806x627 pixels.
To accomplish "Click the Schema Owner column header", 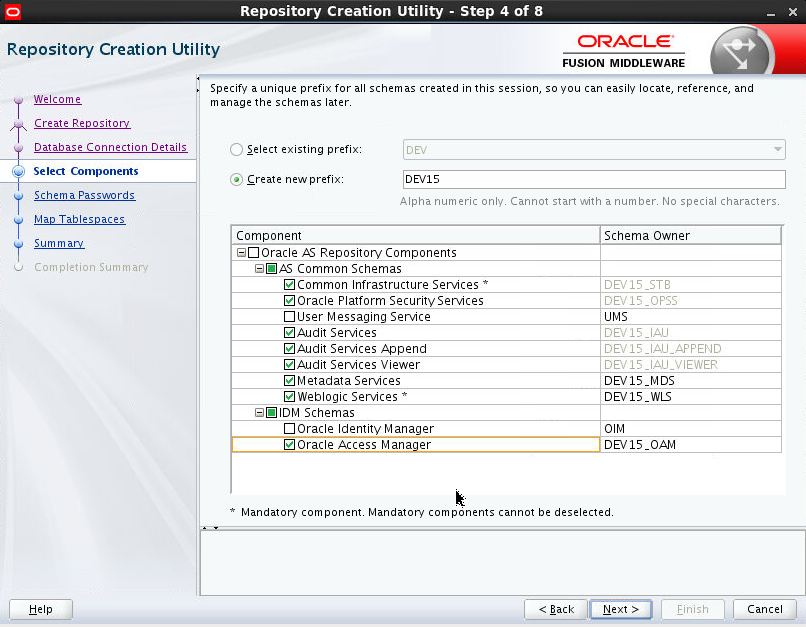I will (691, 235).
